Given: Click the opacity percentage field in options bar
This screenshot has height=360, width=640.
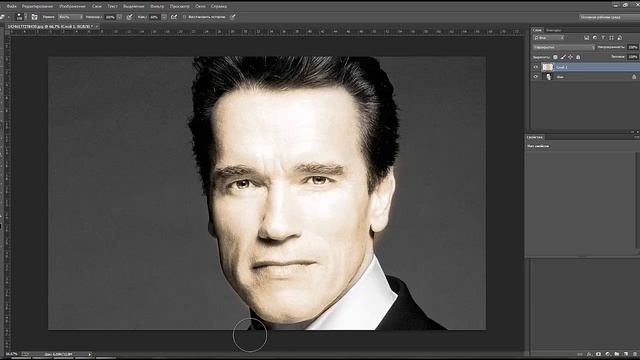Looking at the screenshot, I should point(110,17).
